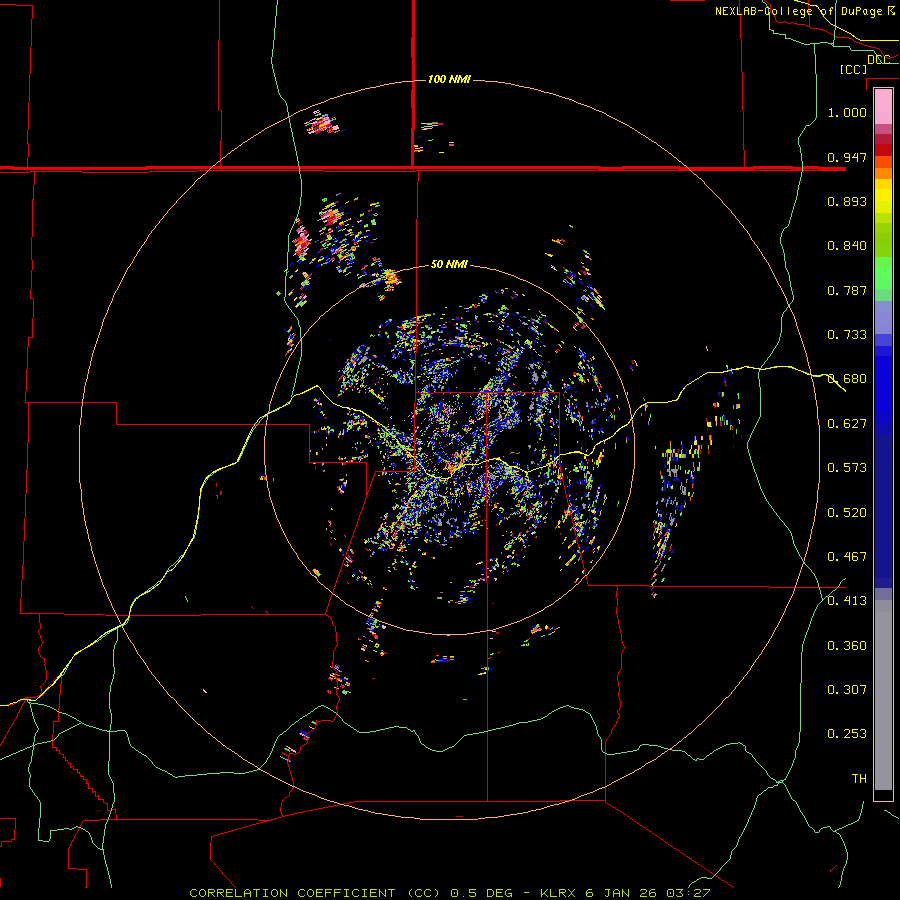Click the 03:27 time stamp in caption

click(688, 893)
